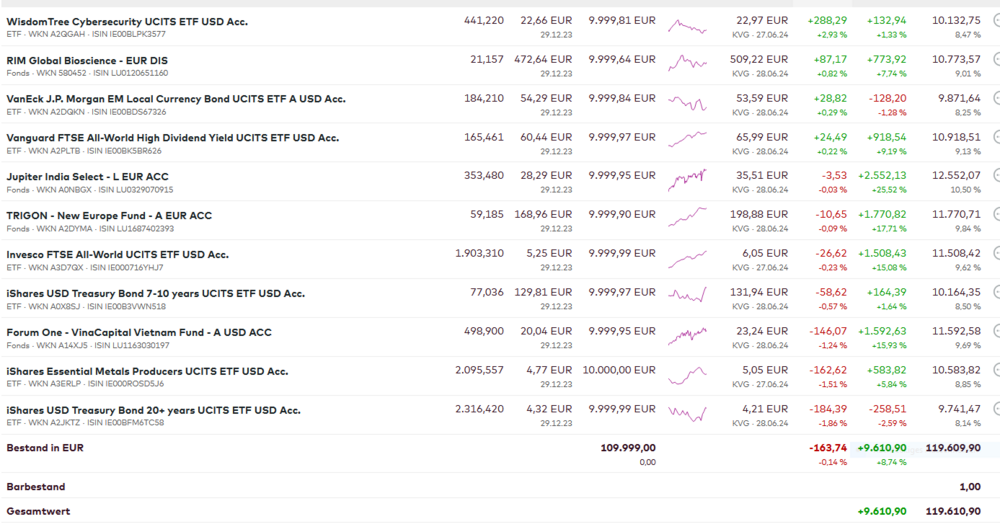1000x532 pixels.
Task: View sparkline chart for VanEck EM Bond ETF
Action: pos(687,103)
